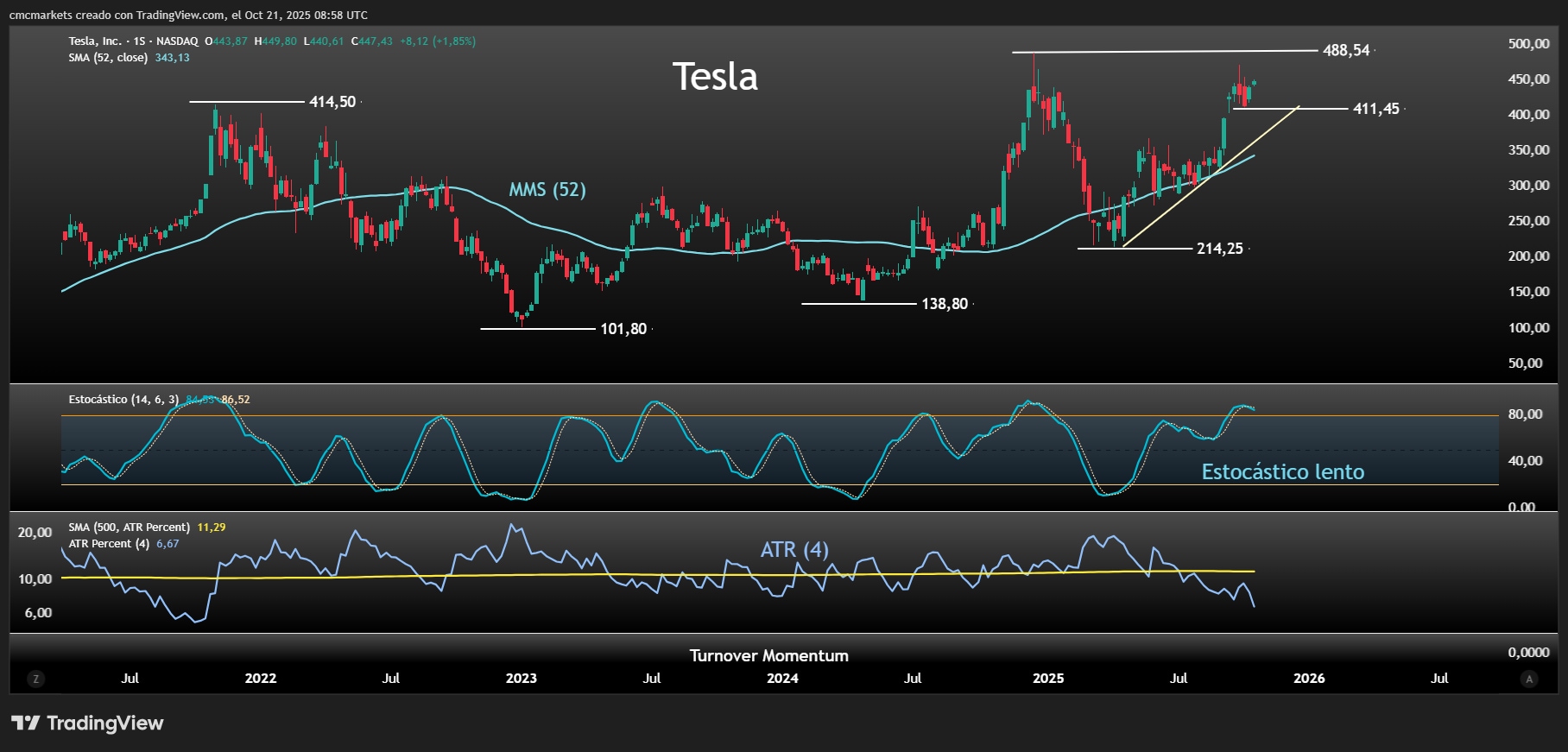Open the TradingView logo link

point(87,724)
